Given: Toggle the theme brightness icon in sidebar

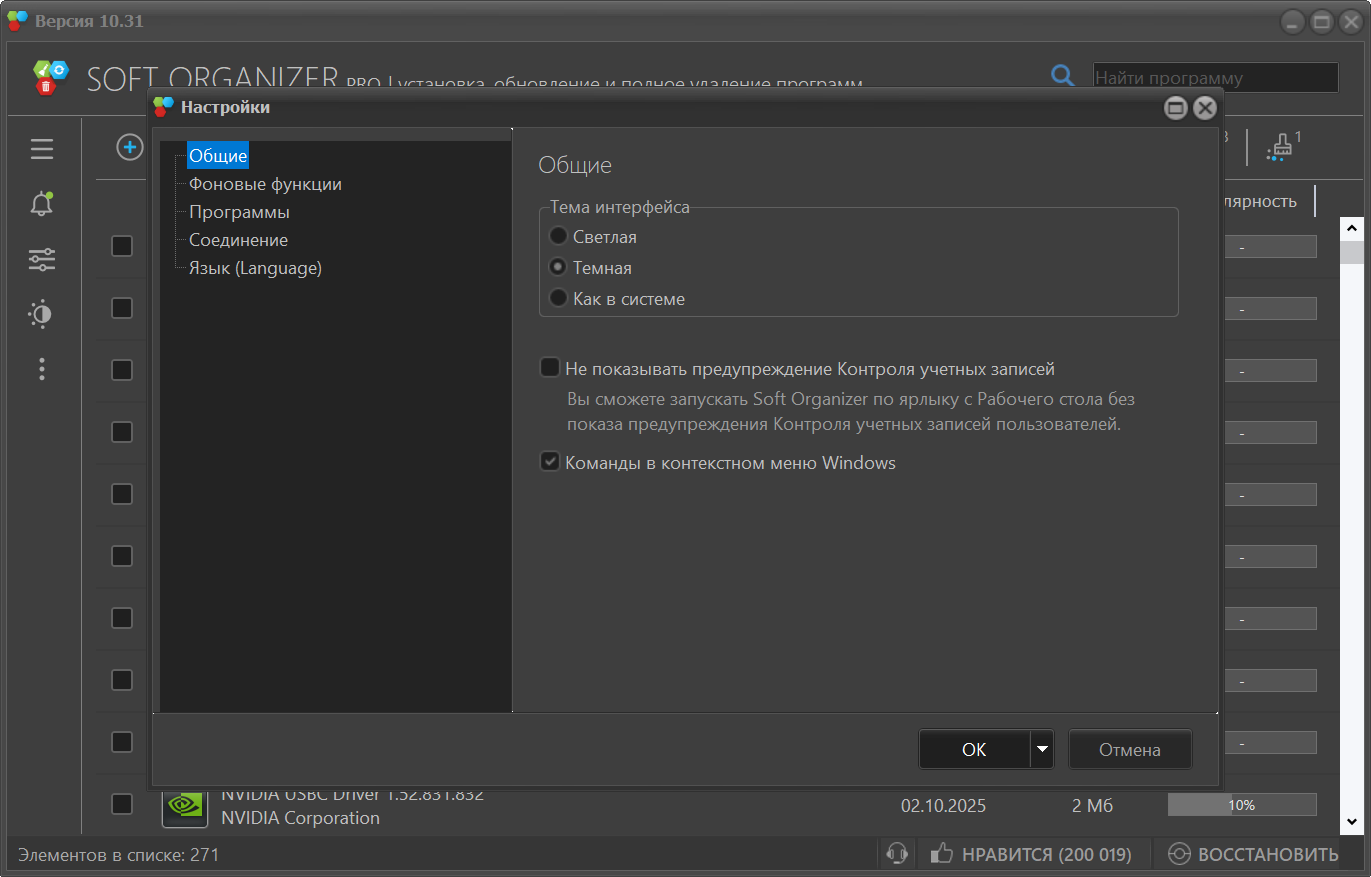Looking at the screenshot, I should click(41, 315).
